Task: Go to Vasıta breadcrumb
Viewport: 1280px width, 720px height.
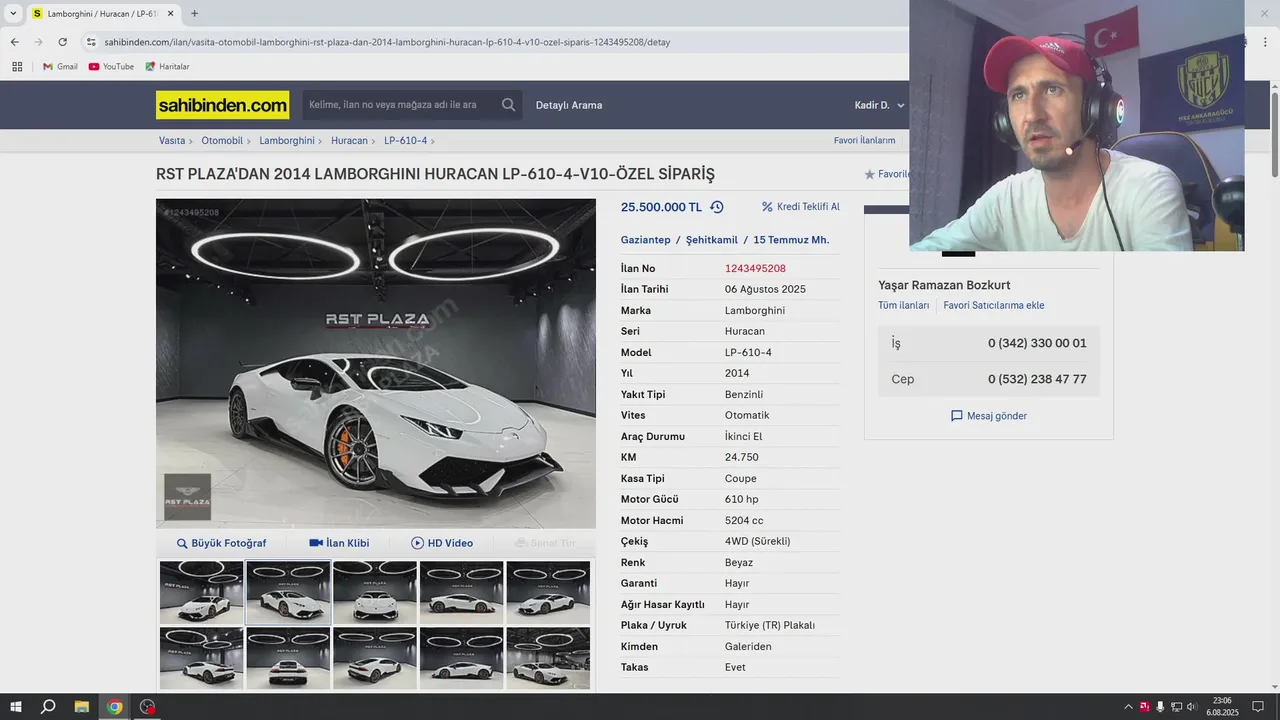Action: (172, 141)
